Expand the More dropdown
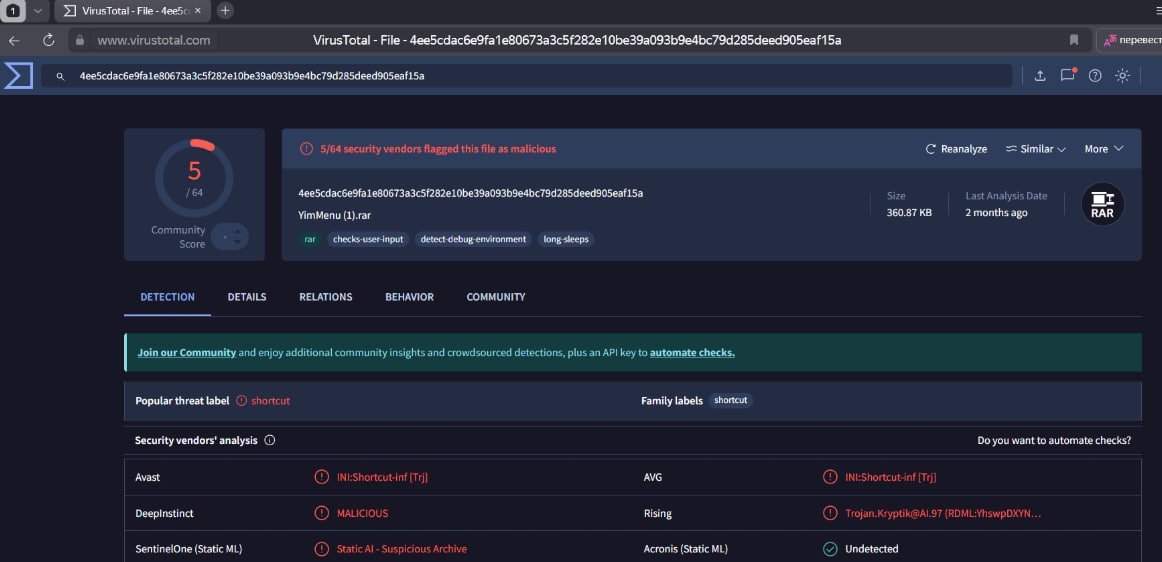Screen dimensions: 1162x562 [x=1104, y=149]
